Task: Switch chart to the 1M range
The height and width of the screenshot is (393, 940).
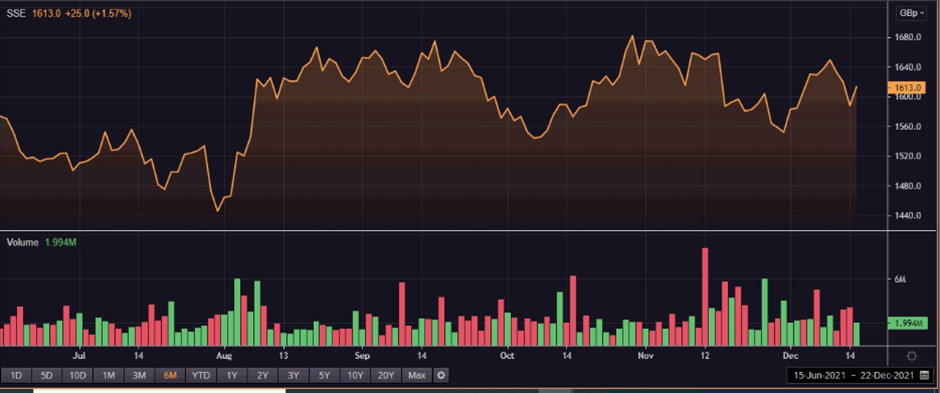Action: 109,376
